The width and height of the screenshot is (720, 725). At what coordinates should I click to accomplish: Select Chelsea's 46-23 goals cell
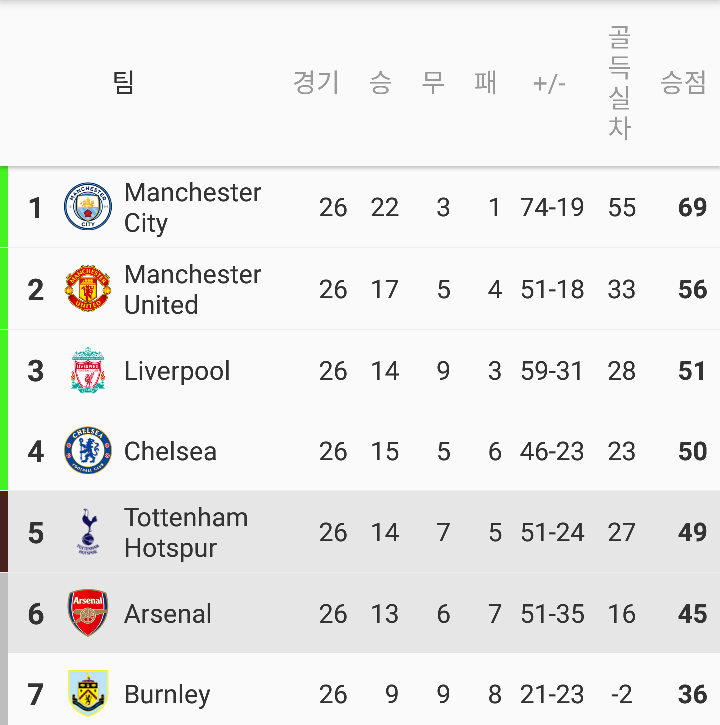pyautogui.click(x=552, y=451)
